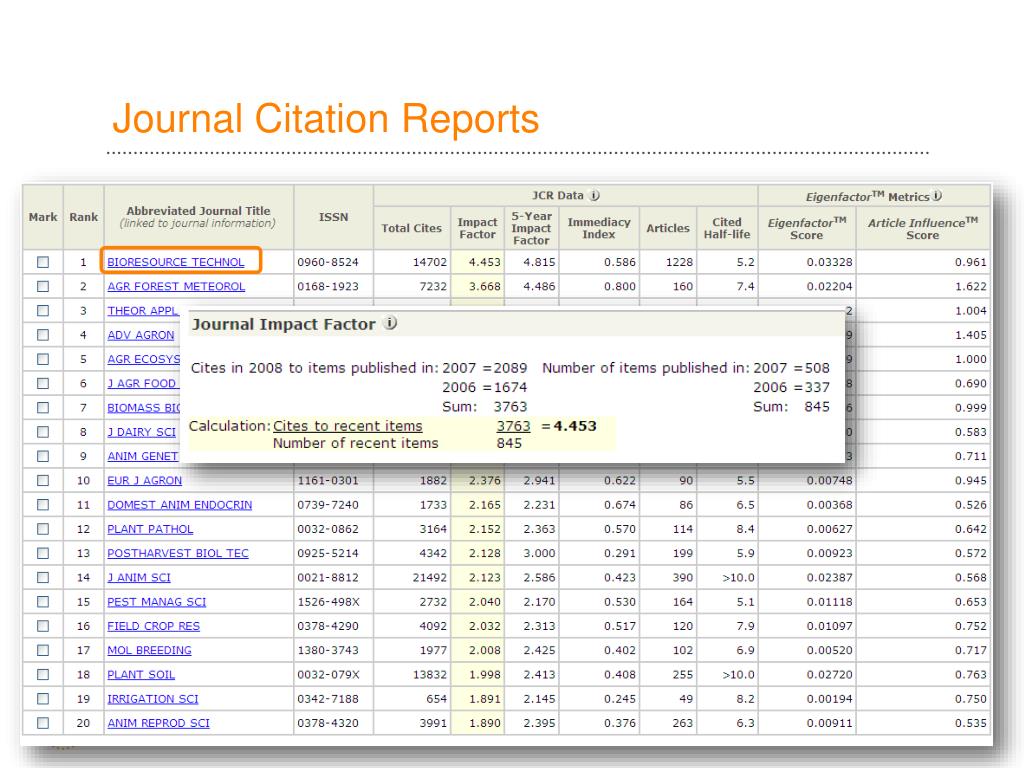1024x768 pixels.
Task: Click the Total Cites column header
Action: click(411, 228)
